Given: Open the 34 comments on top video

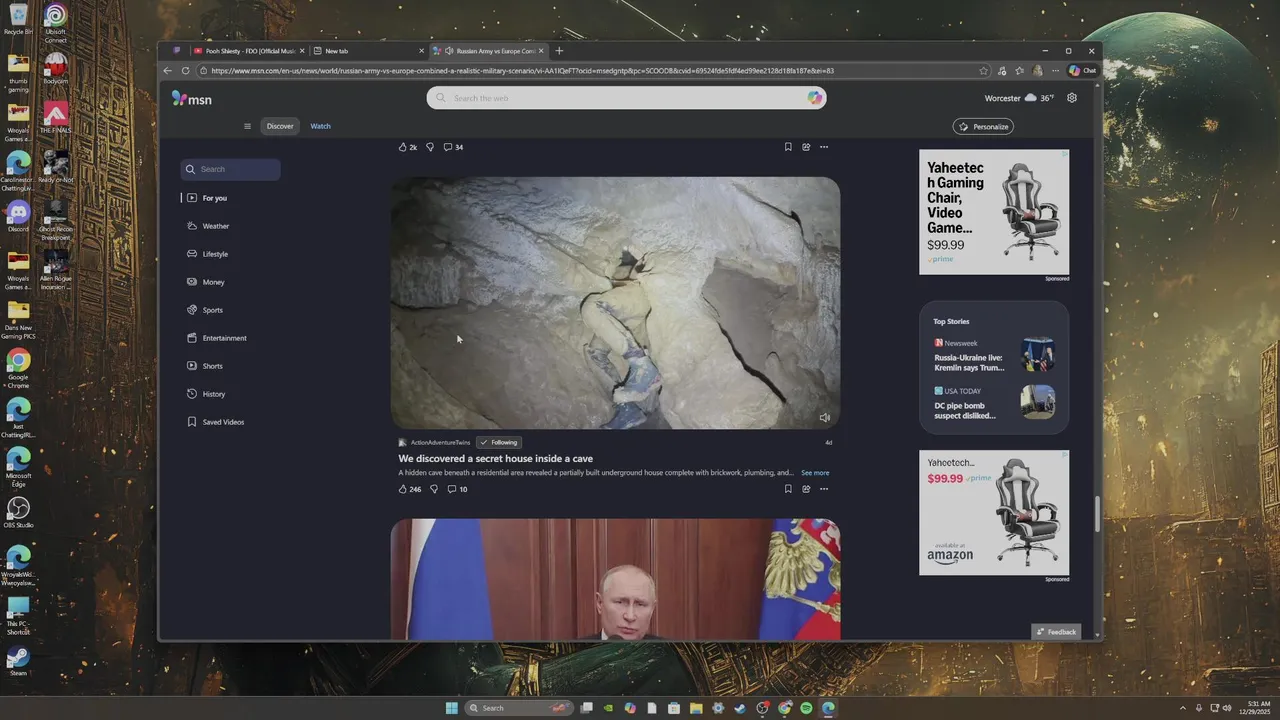Looking at the screenshot, I should click(x=453, y=147).
